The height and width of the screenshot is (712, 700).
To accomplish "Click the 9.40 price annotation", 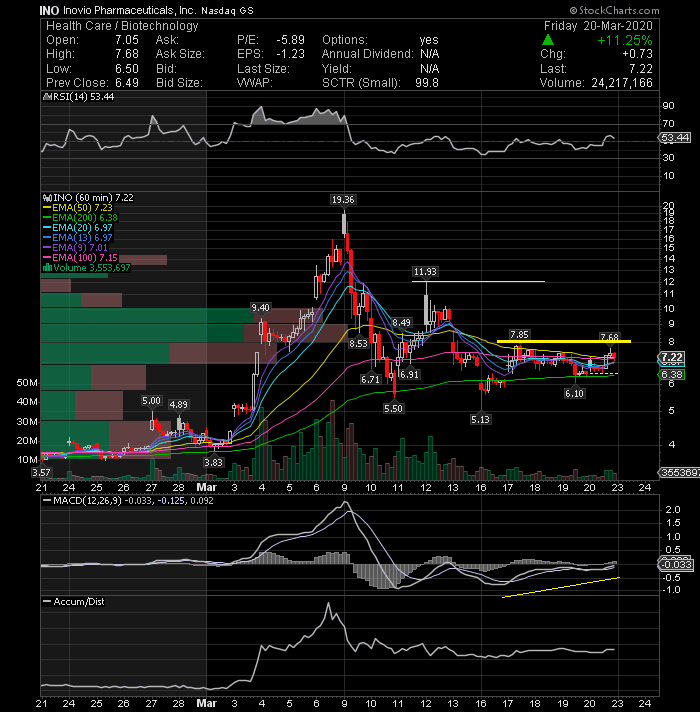I will pyautogui.click(x=261, y=307).
